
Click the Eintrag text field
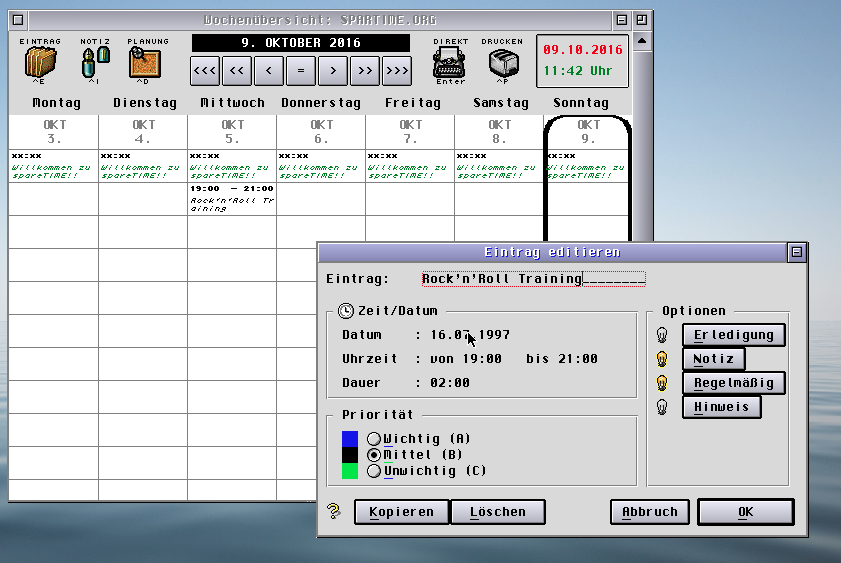pyautogui.click(x=533, y=279)
